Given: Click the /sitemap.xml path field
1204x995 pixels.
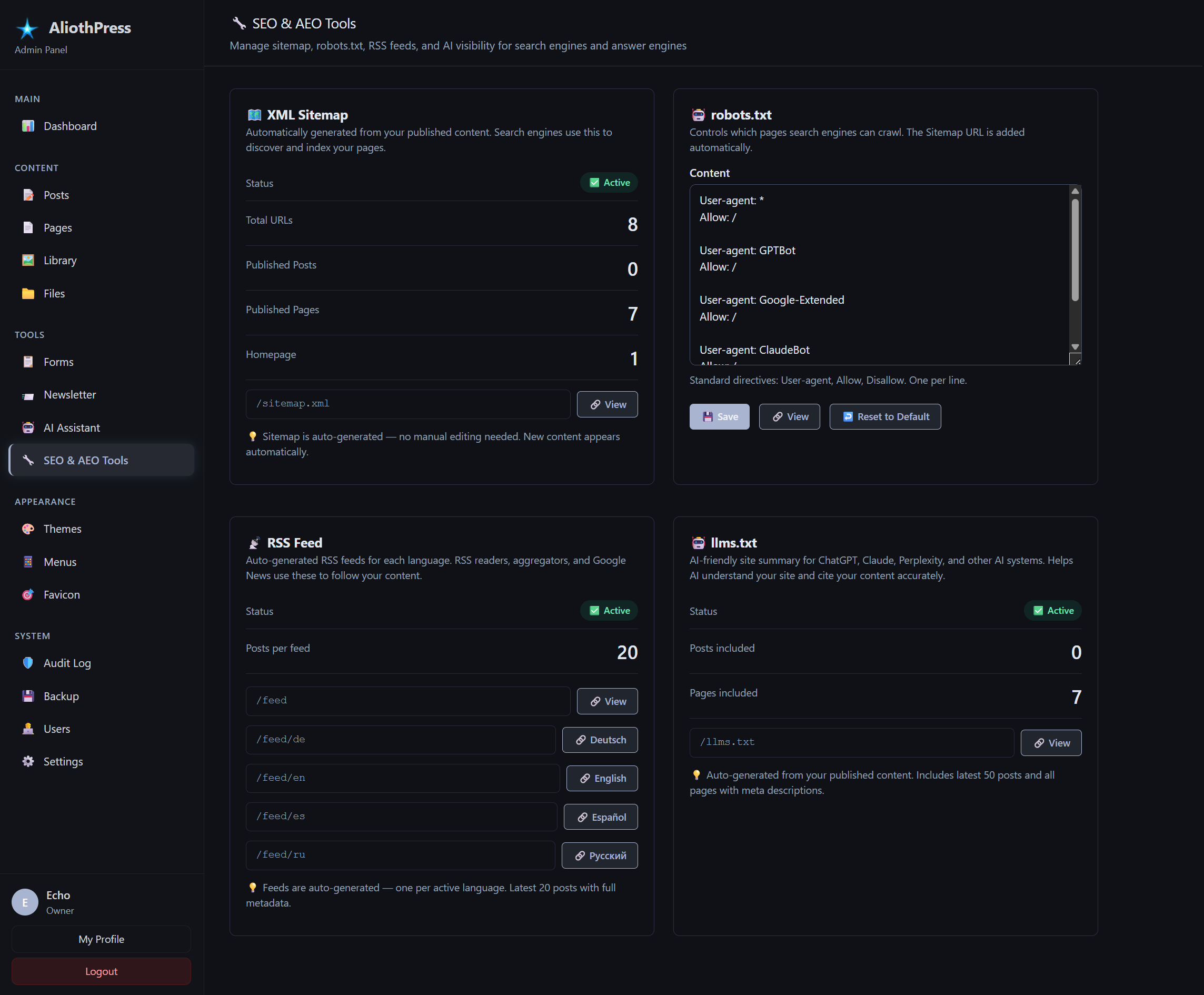Looking at the screenshot, I should pos(407,404).
